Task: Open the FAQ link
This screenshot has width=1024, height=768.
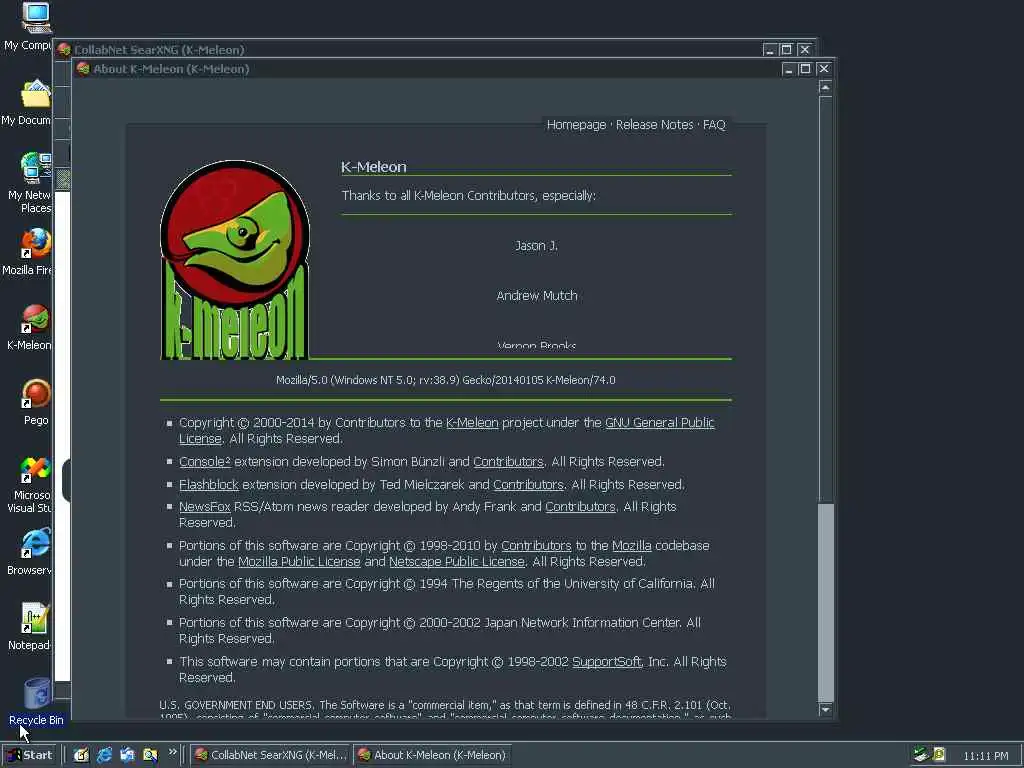Action: point(714,125)
